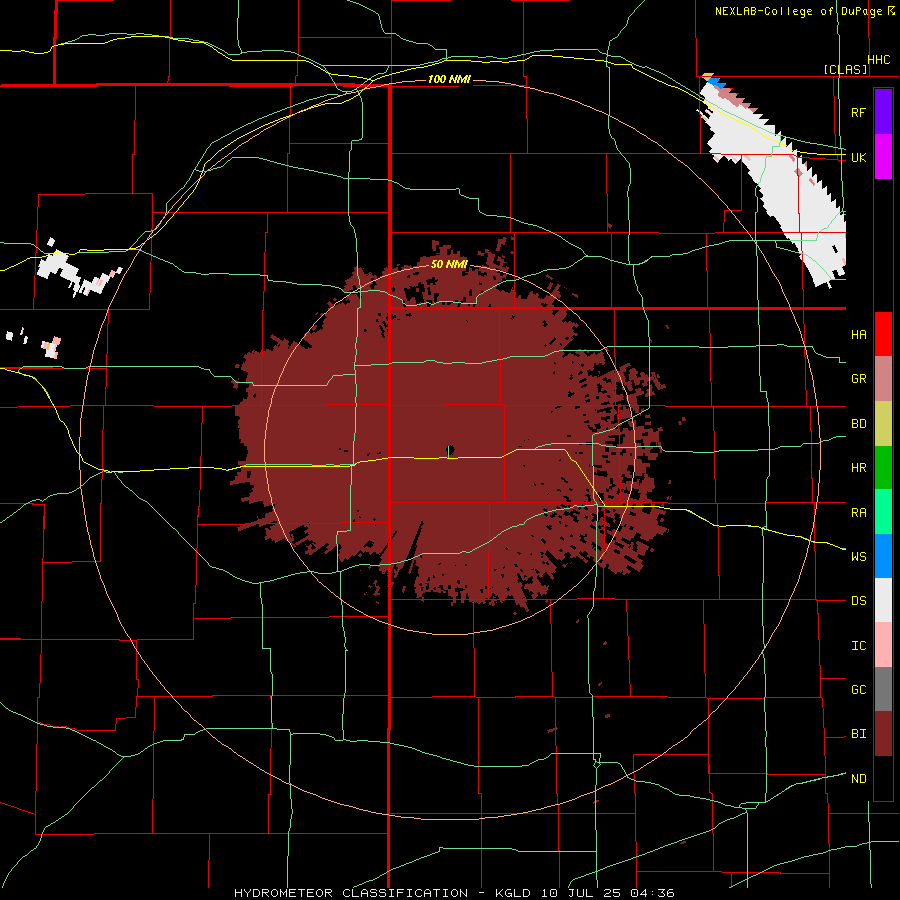Screen dimensions: 900x900
Task: Click the RF legend label
Action: click(x=858, y=112)
